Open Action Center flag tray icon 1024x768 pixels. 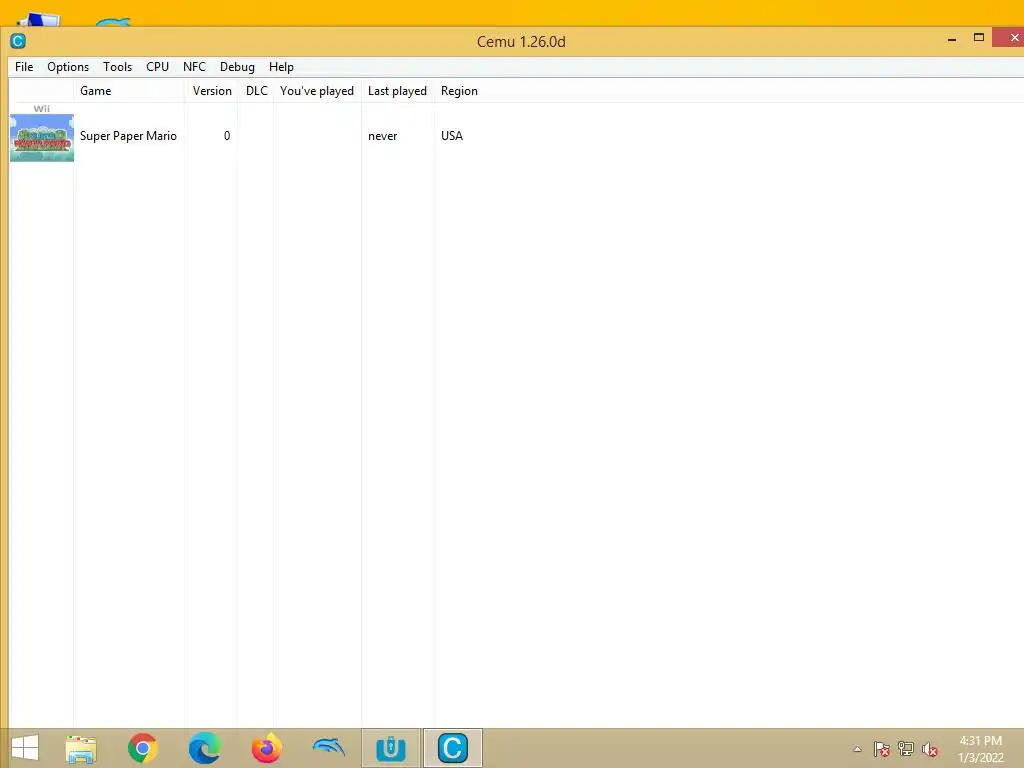[x=882, y=749]
